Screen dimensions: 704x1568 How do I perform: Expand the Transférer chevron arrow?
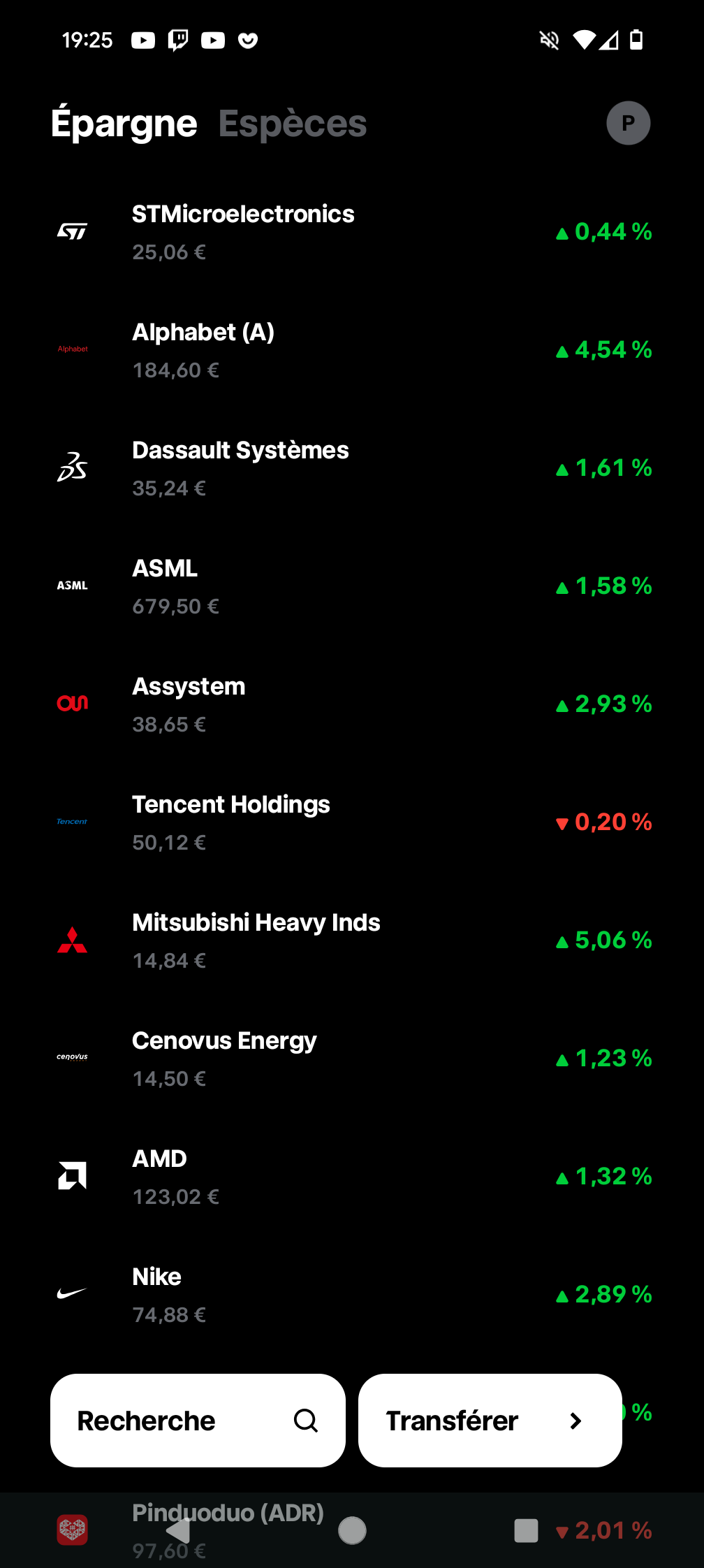[575, 1421]
